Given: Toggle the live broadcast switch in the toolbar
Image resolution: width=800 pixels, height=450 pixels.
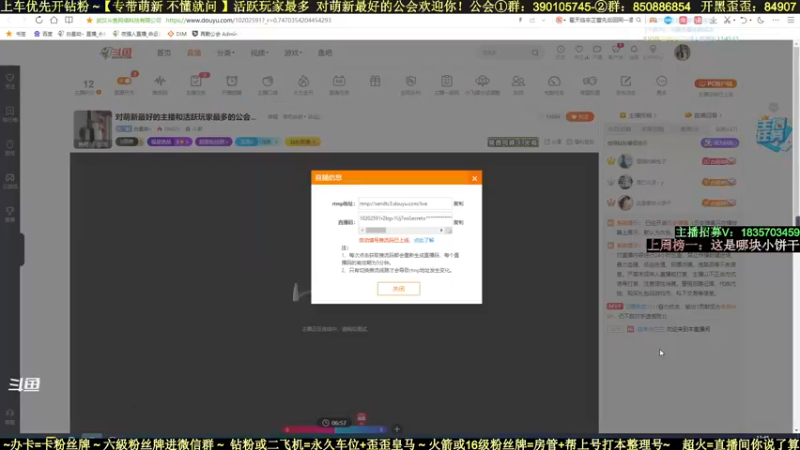Looking at the screenshot, I should [x=124, y=82].
